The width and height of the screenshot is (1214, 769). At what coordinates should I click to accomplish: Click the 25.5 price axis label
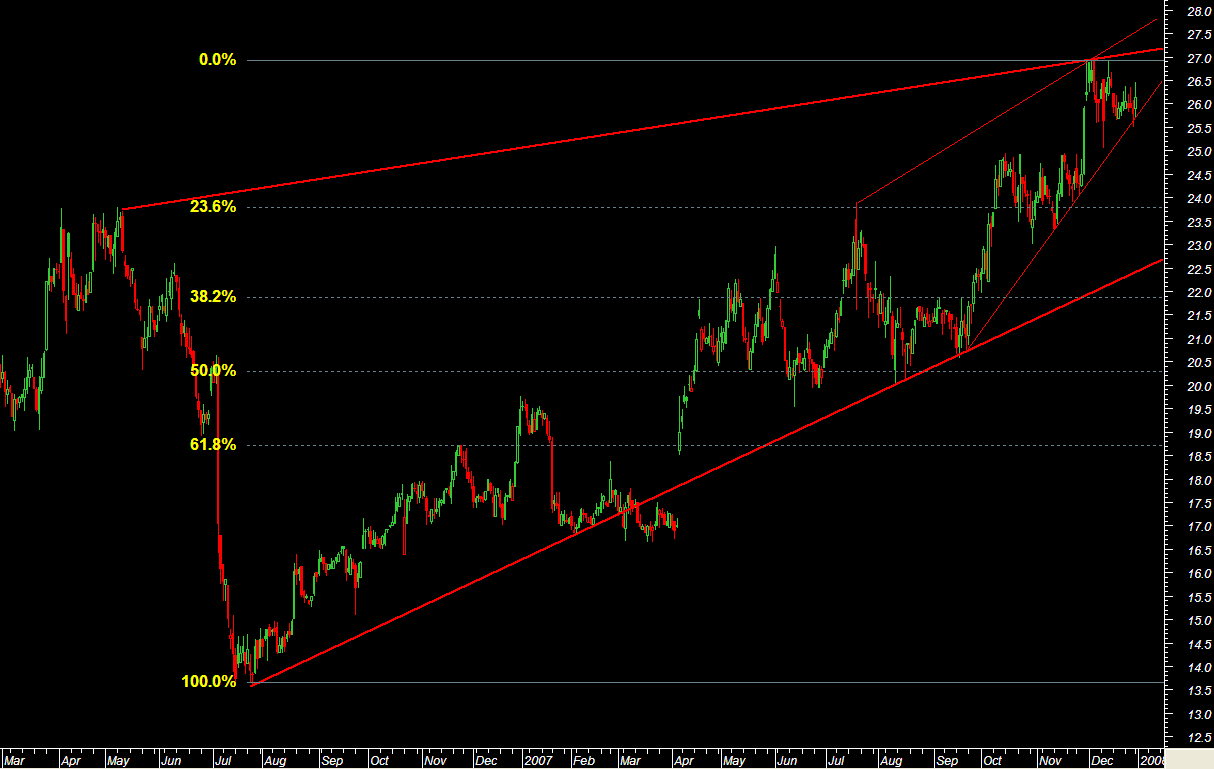[1199, 129]
